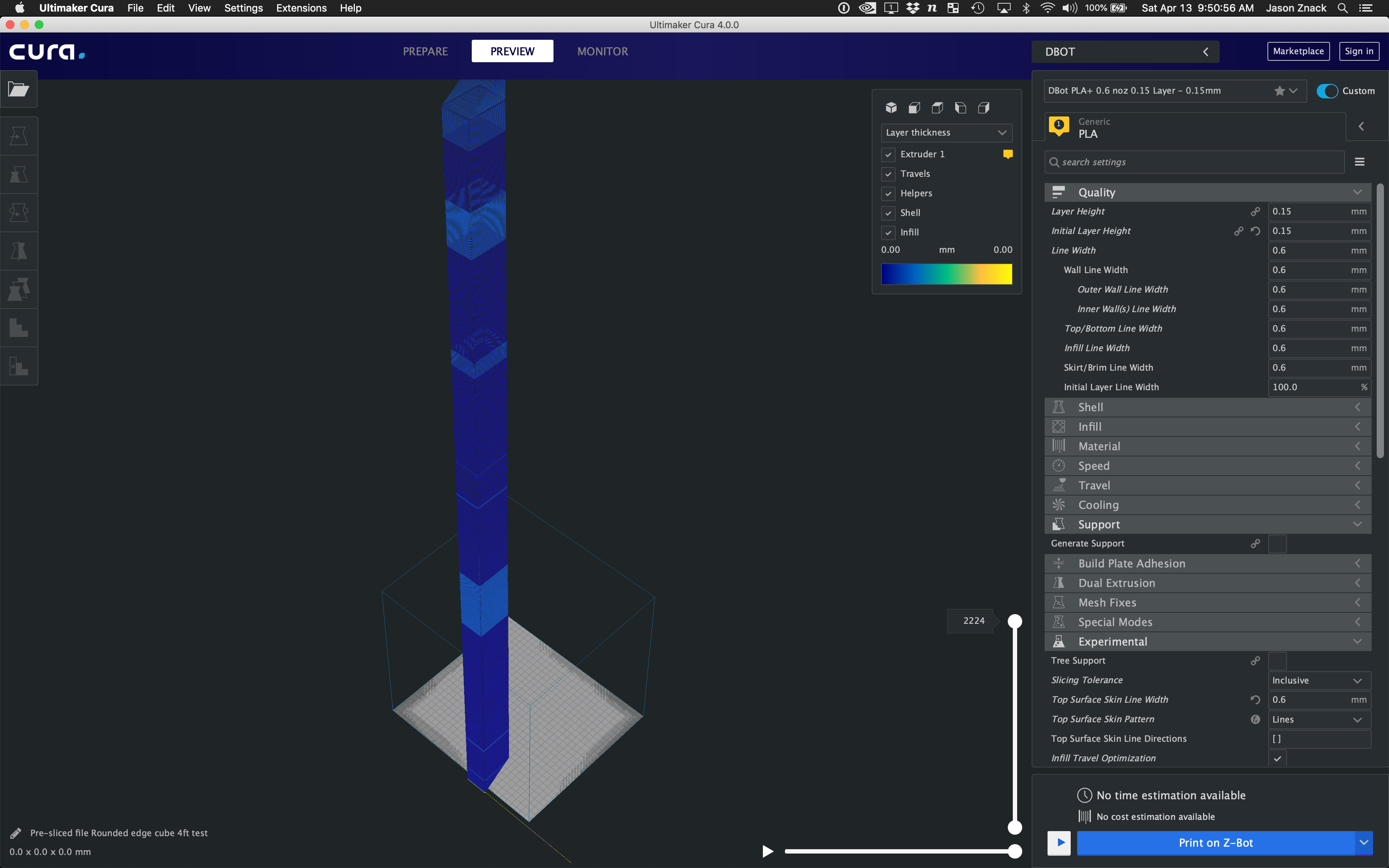
Task: Open the Slicing Tolerance Inclusive dropdown
Action: (x=1319, y=680)
